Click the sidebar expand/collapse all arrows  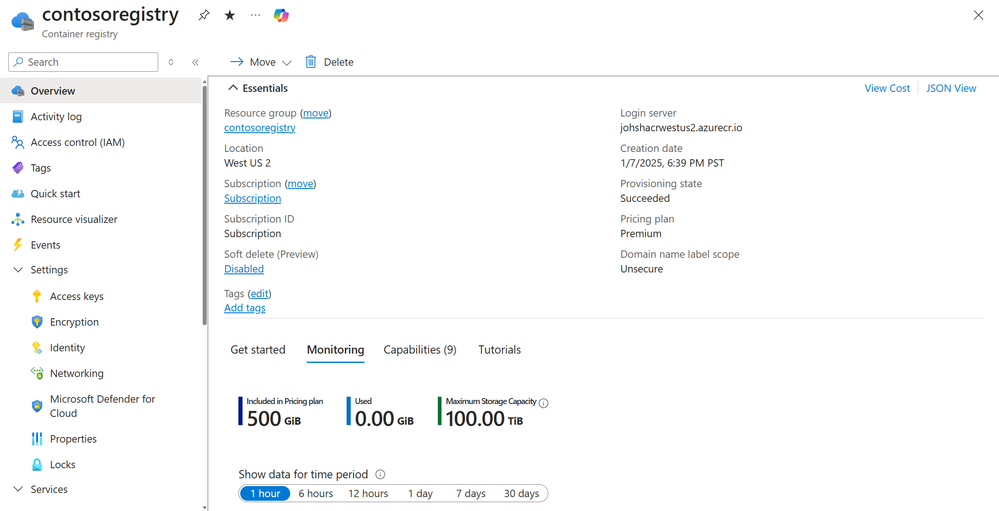point(171,62)
